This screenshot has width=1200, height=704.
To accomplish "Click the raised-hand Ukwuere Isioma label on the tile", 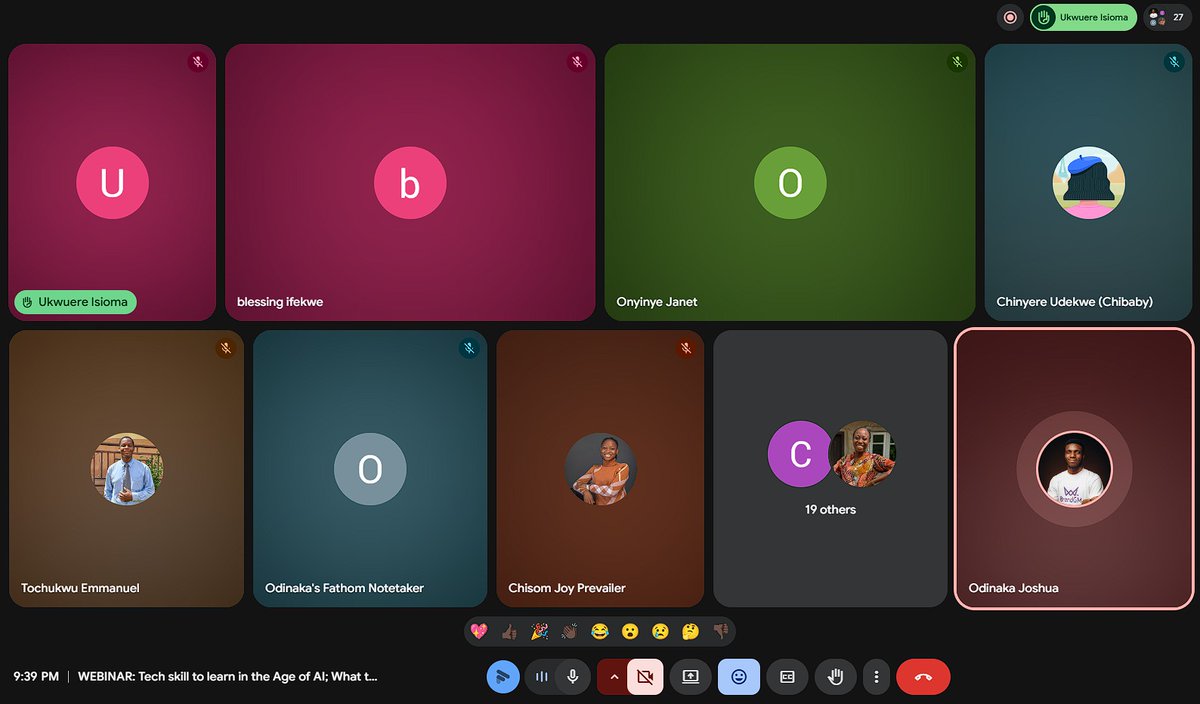I will pyautogui.click(x=75, y=301).
